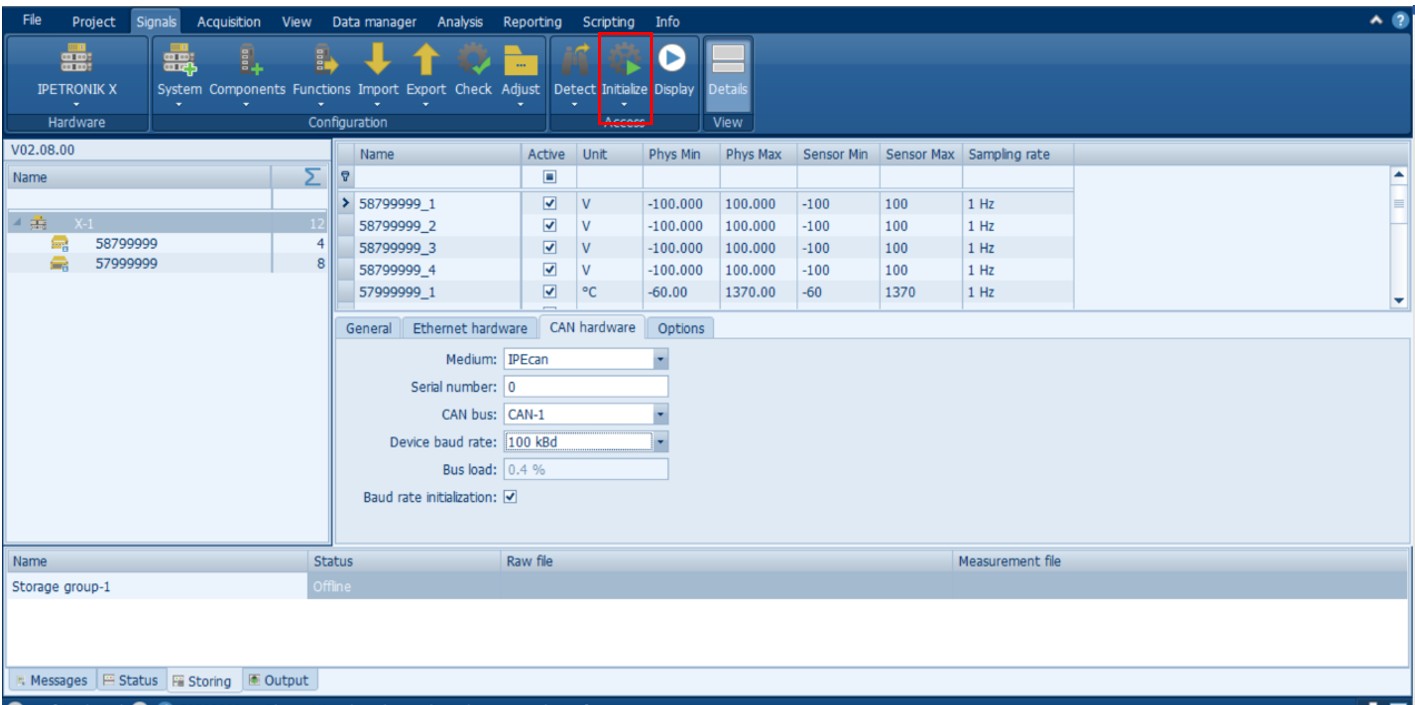Screen dimensions: 1415x705
Task: Click the Import down-arrow icon
Action: pyautogui.click(x=377, y=62)
